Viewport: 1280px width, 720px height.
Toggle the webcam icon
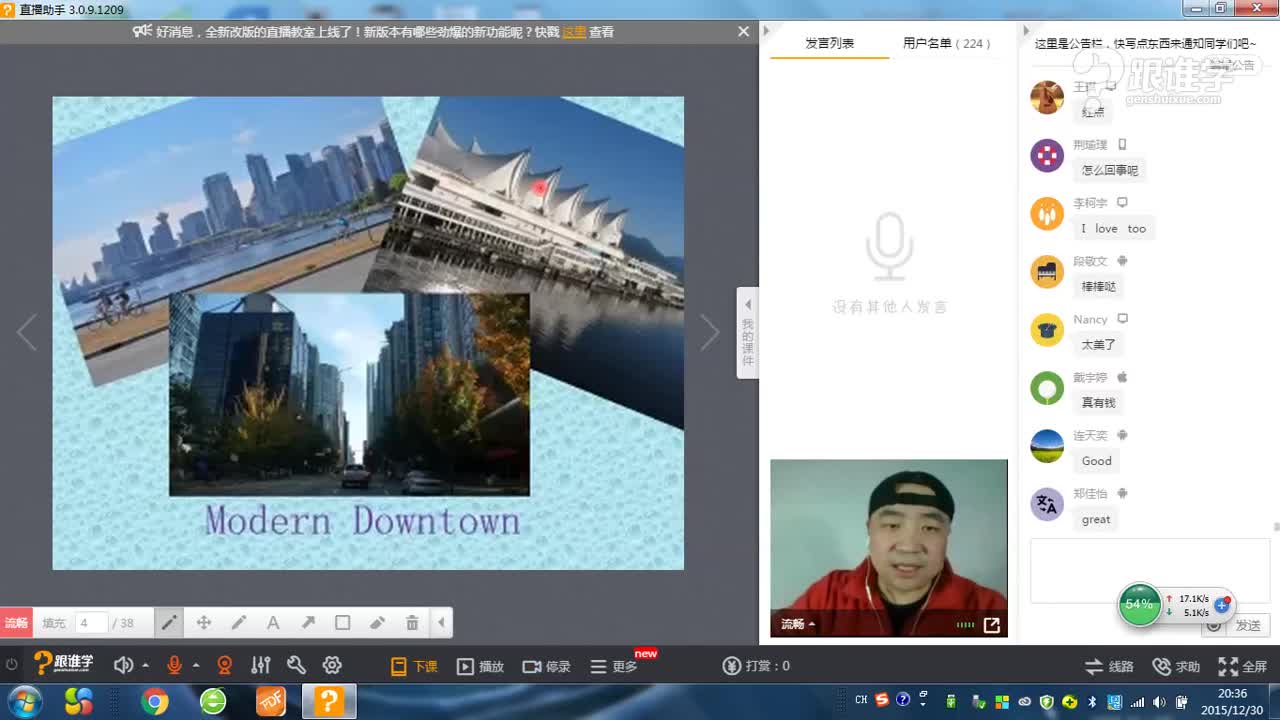pos(225,666)
